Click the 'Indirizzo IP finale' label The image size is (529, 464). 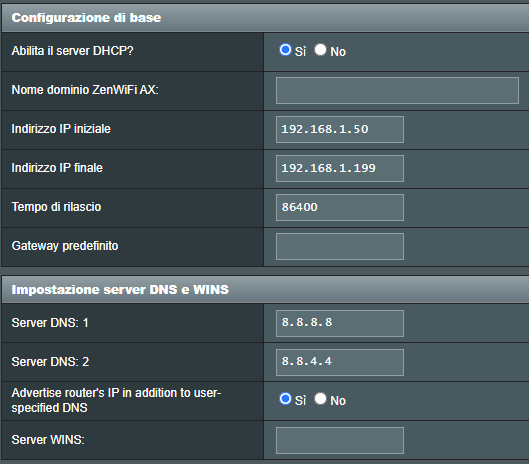coord(57,168)
